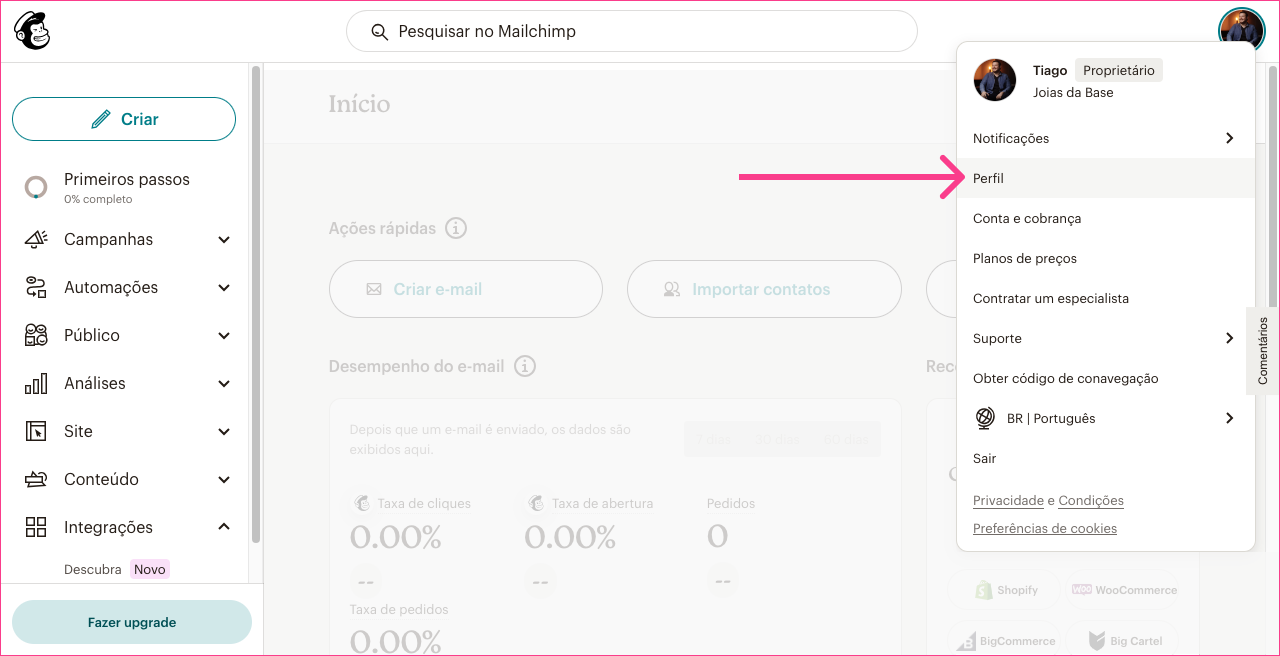Click the Automações workflow icon
The image size is (1280, 656).
point(36,288)
